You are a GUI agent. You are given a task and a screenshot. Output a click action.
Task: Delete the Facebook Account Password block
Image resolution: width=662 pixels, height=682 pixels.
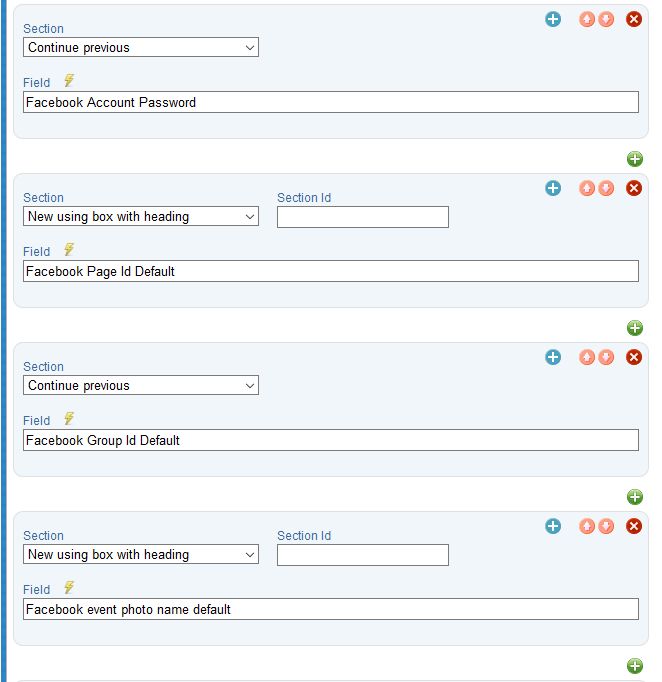click(634, 19)
